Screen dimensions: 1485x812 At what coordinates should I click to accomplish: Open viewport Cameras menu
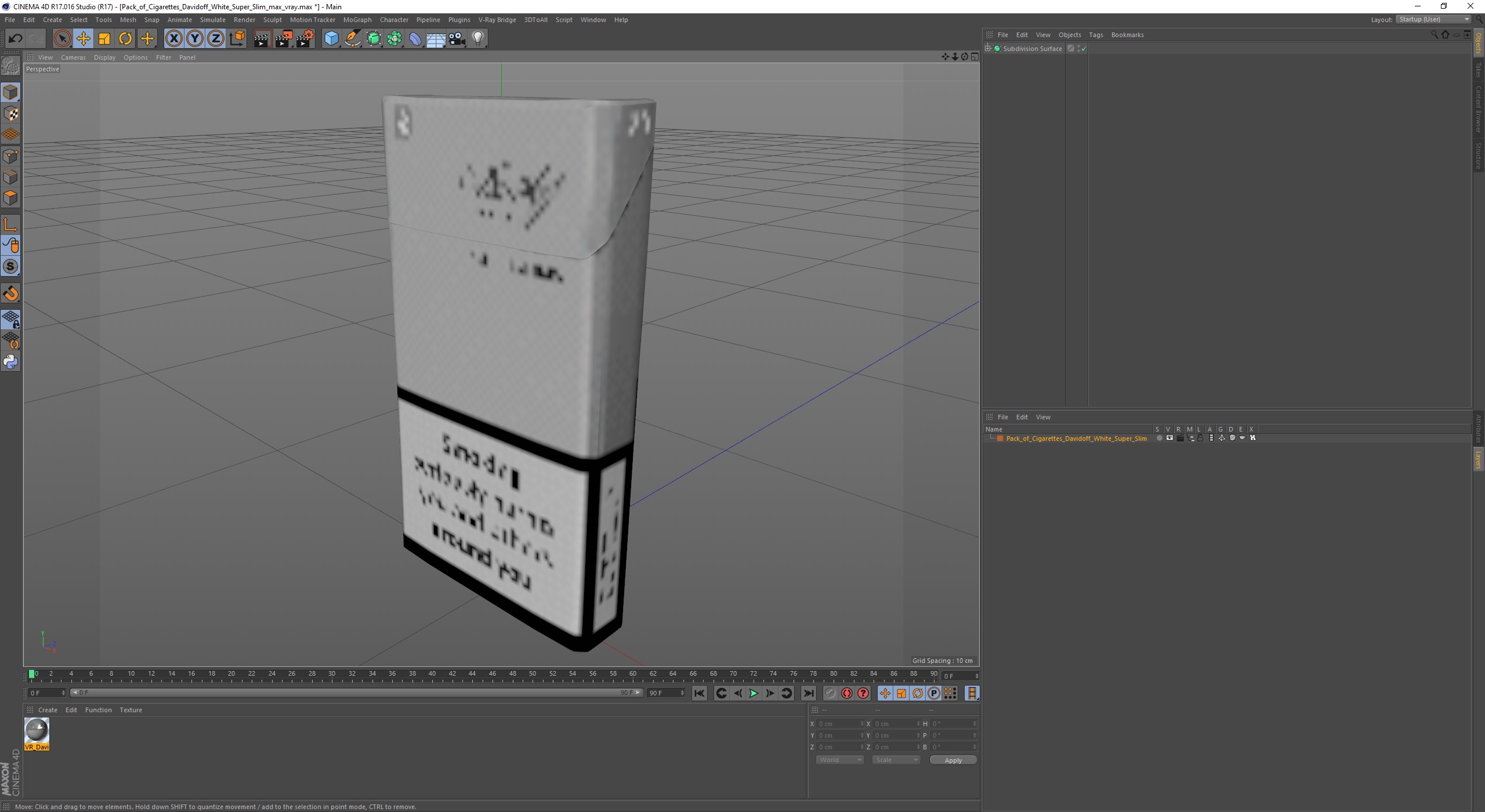point(73,57)
